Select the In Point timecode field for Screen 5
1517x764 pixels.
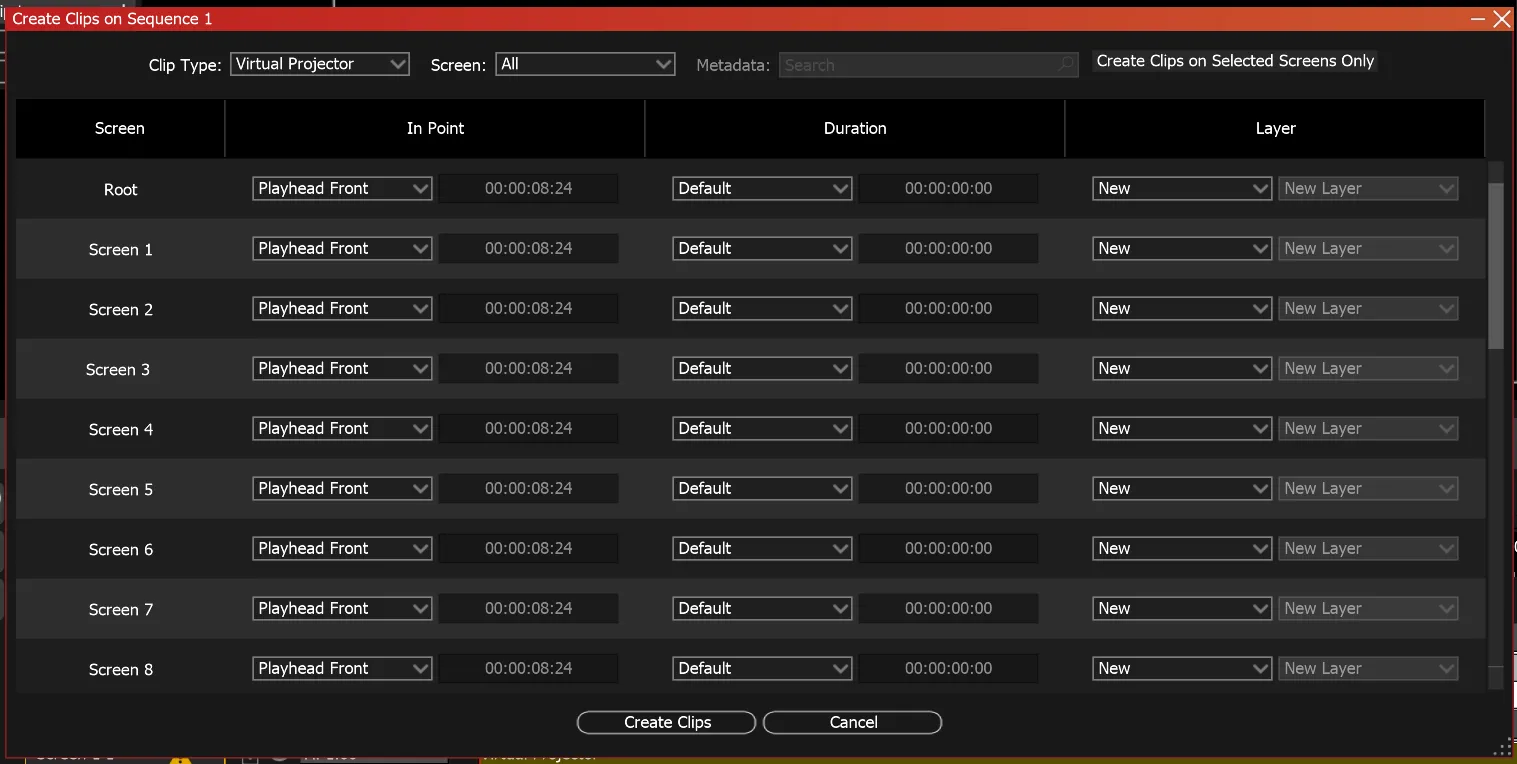click(528, 488)
